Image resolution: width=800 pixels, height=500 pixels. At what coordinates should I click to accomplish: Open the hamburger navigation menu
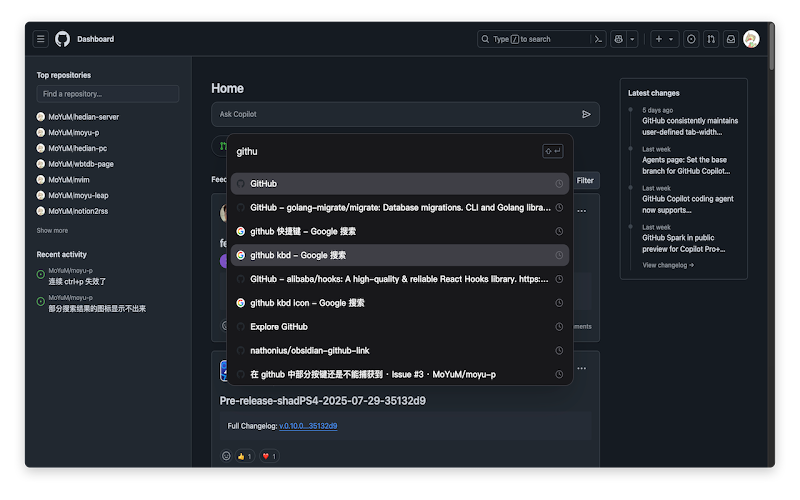click(x=41, y=39)
